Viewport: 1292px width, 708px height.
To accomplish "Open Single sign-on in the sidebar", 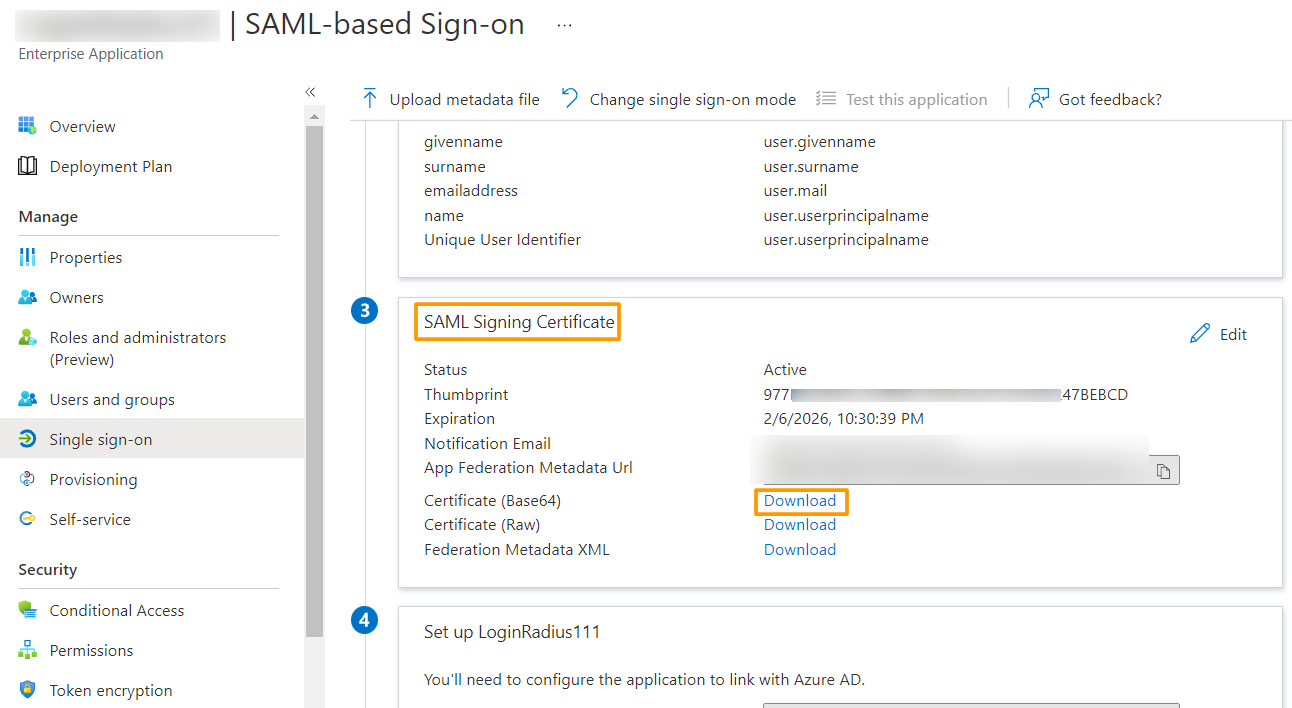I will click(x=101, y=439).
